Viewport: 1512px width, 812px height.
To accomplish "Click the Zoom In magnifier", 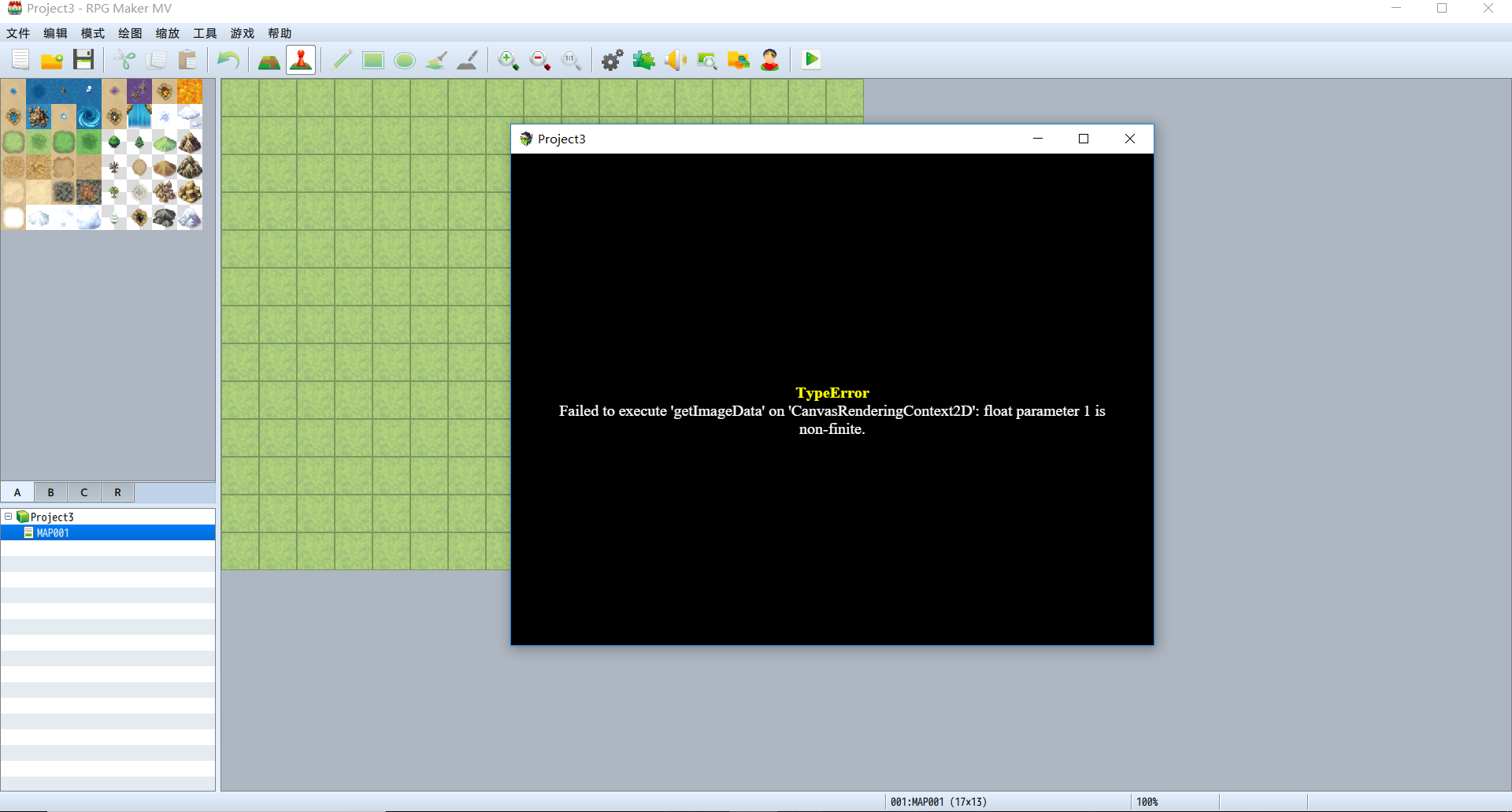I will [509, 60].
